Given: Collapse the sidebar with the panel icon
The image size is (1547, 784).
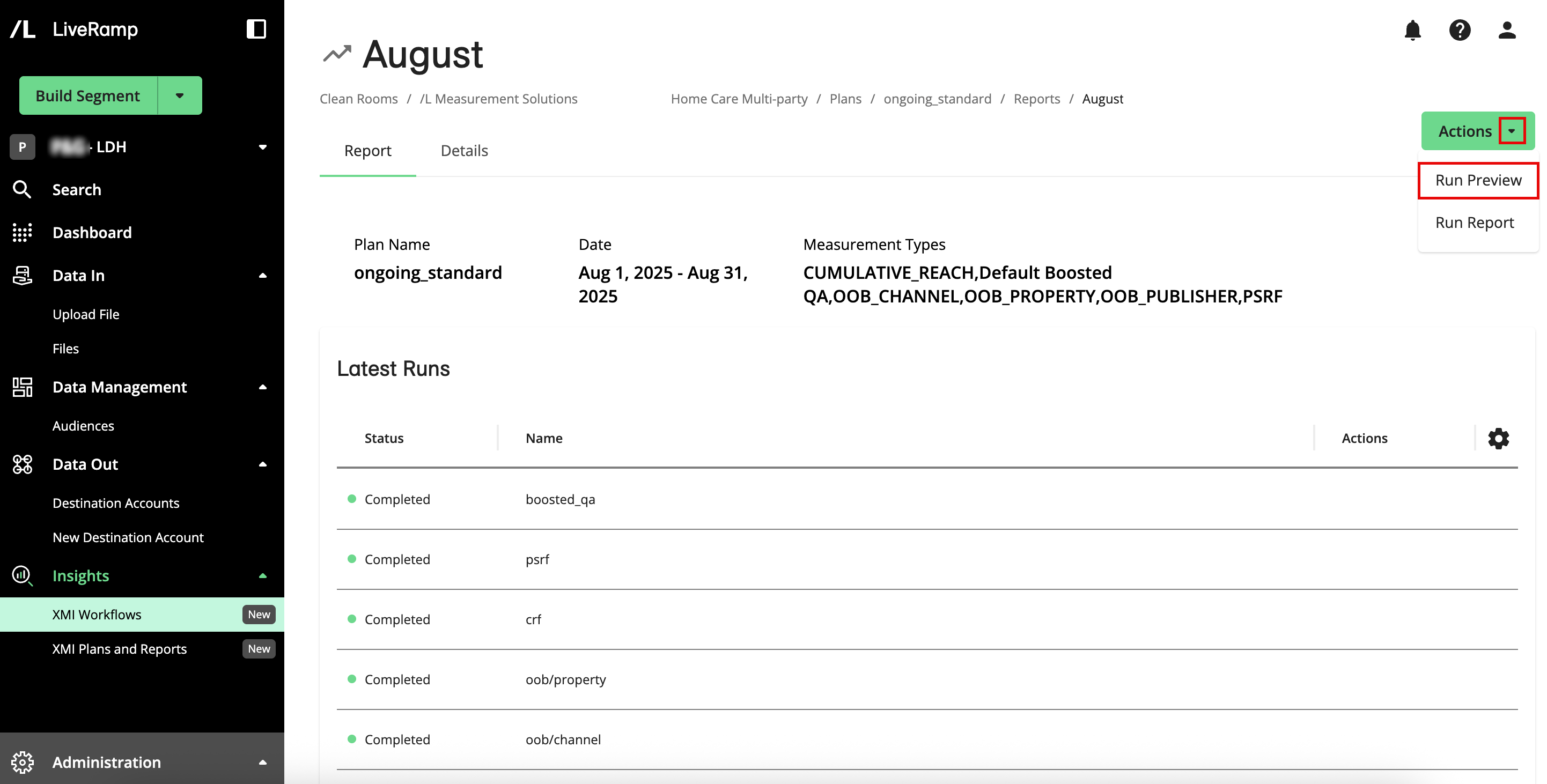Looking at the screenshot, I should click(256, 29).
